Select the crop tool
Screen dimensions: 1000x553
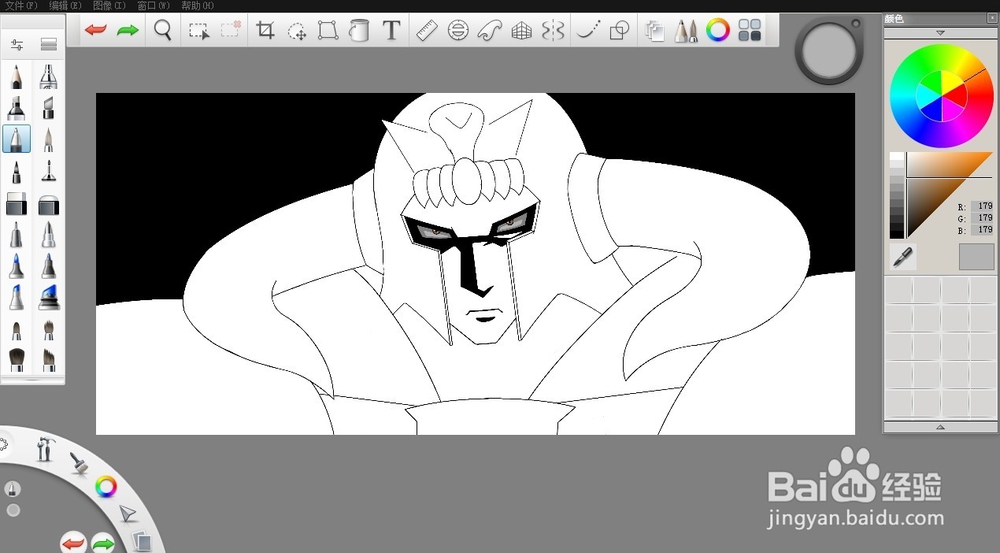pos(265,30)
